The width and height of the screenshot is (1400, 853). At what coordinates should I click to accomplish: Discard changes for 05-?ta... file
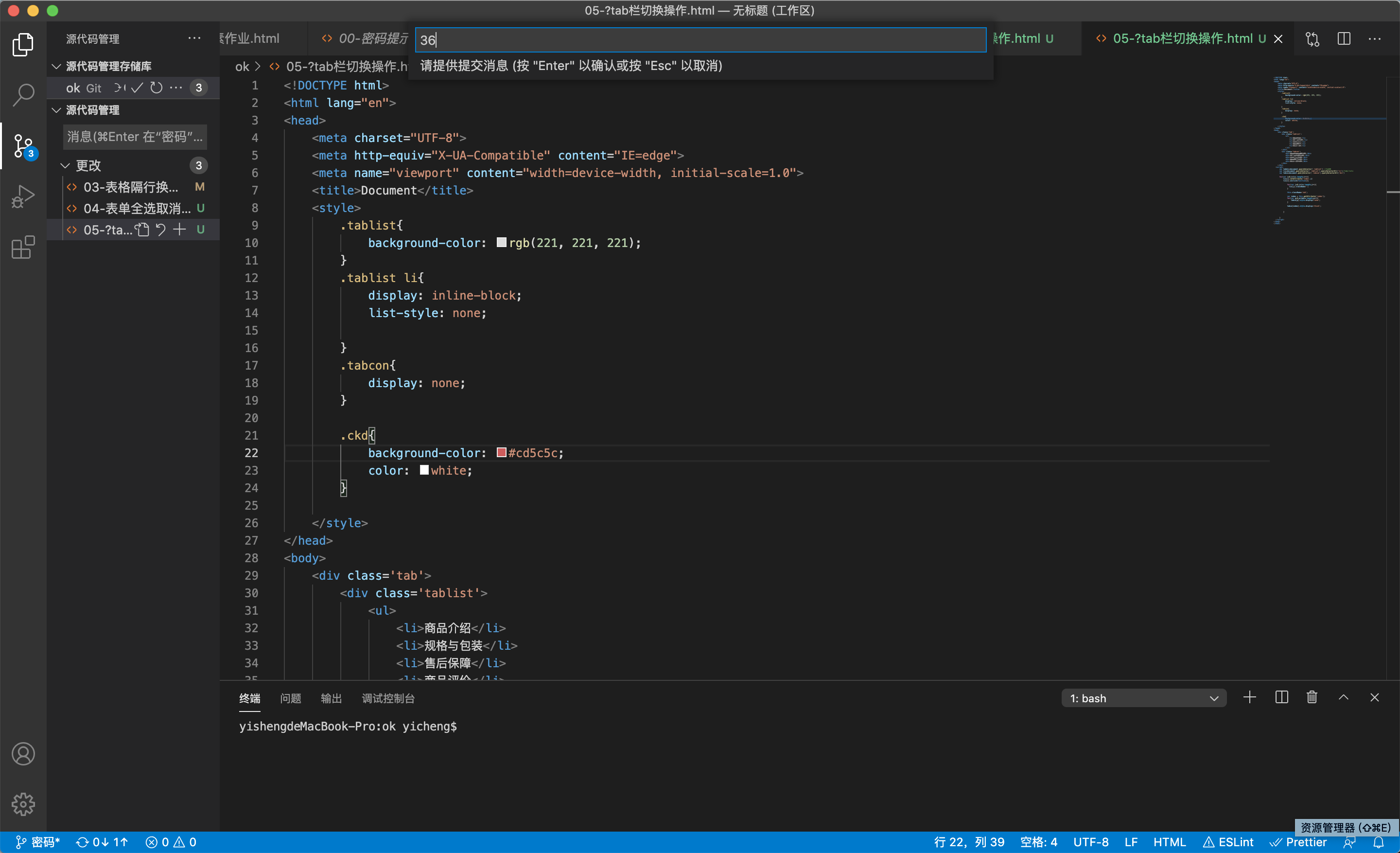pos(161,230)
